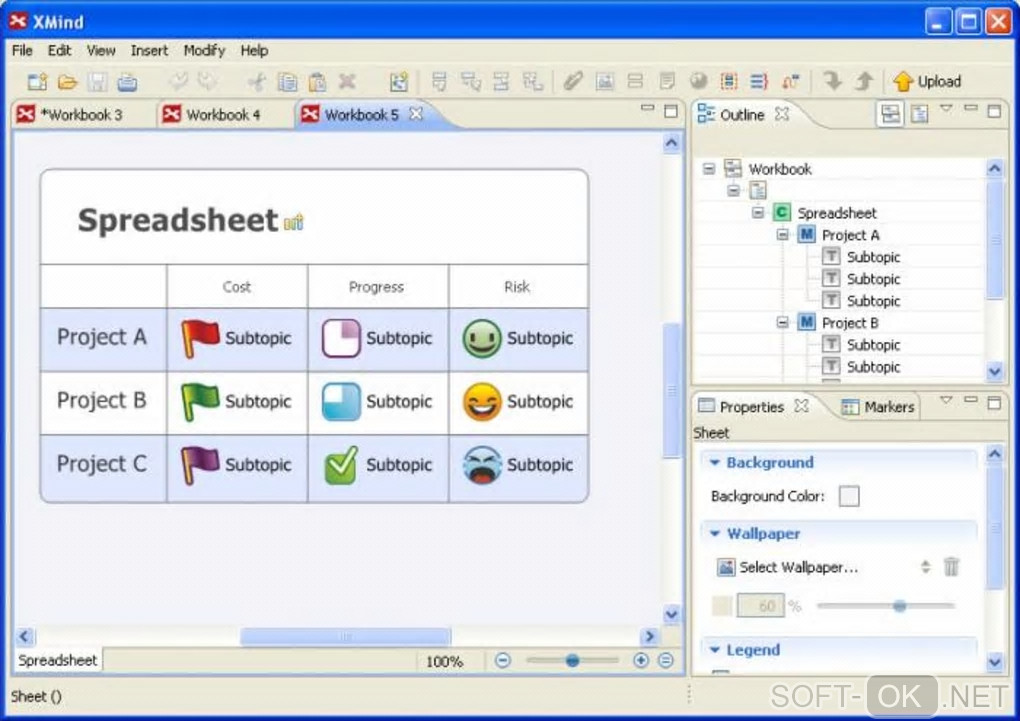The height and width of the screenshot is (721, 1020).
Task: Select the Spreadsheet sheet tab at the bottom
Action: (57, 660)
